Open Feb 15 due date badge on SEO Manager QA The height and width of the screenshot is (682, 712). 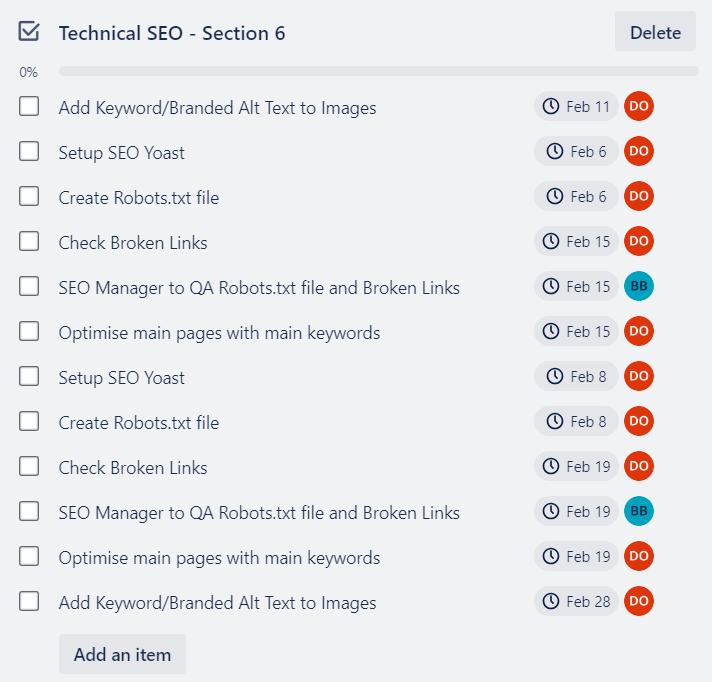point(577,287)
